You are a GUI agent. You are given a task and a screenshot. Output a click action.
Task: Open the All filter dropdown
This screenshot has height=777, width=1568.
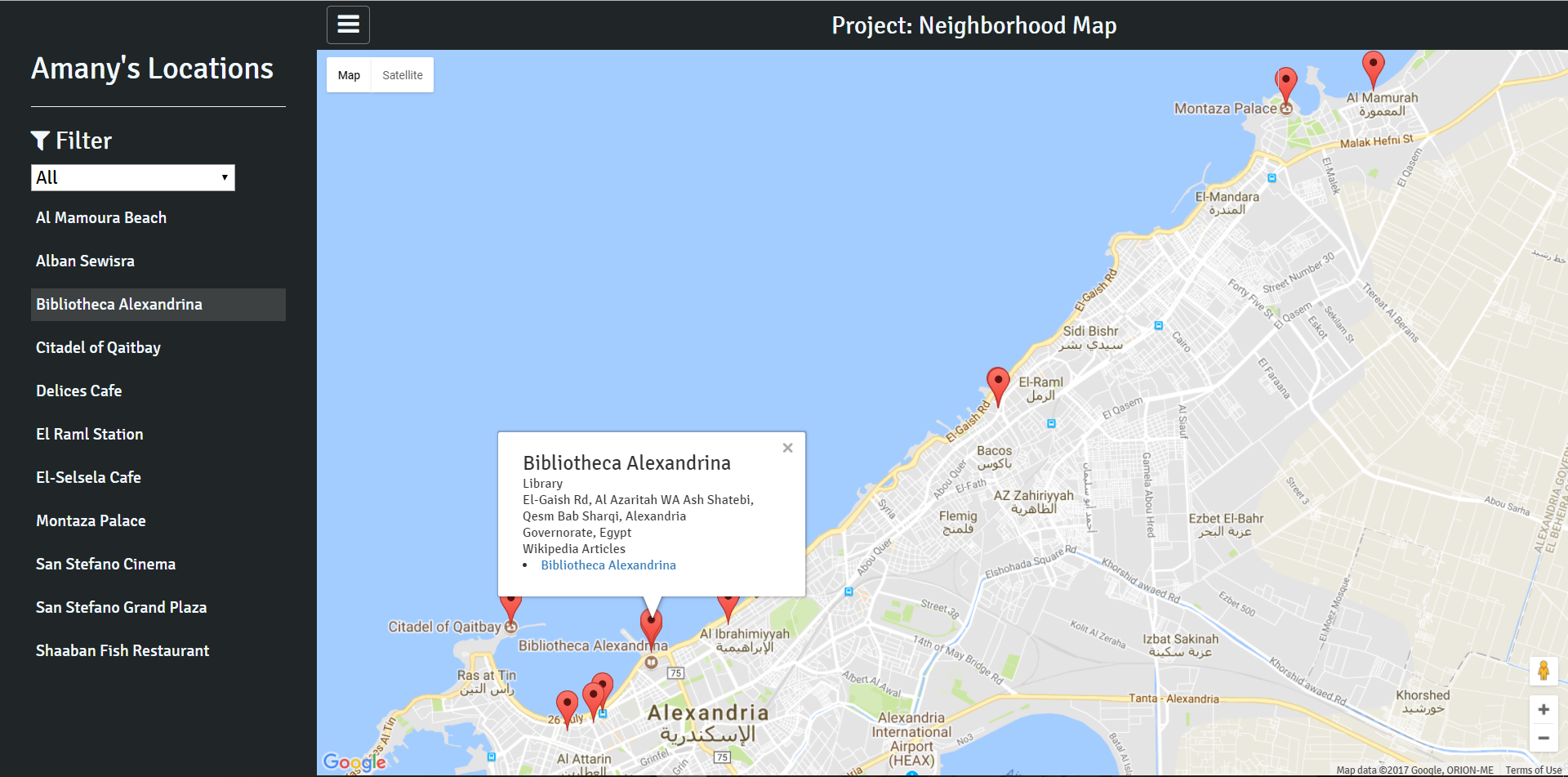[x=133, y=177]
